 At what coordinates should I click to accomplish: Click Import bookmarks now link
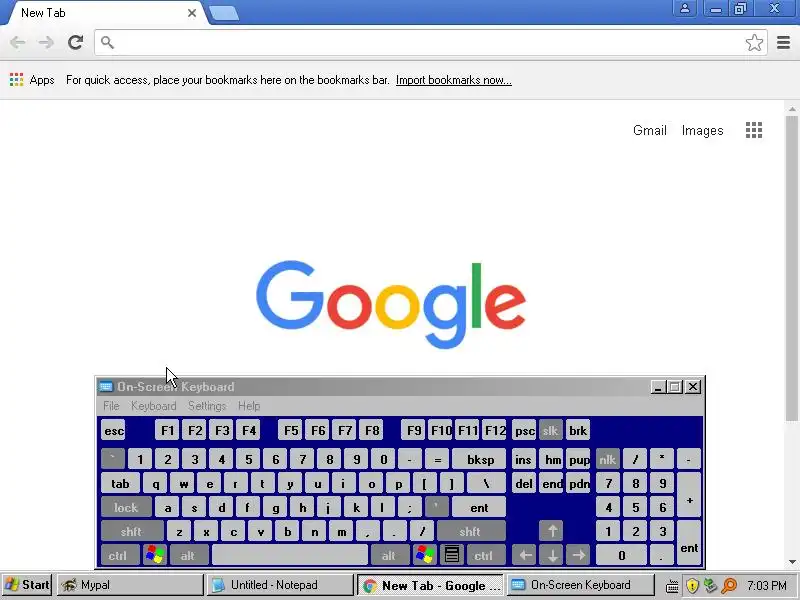pos(454,80)
